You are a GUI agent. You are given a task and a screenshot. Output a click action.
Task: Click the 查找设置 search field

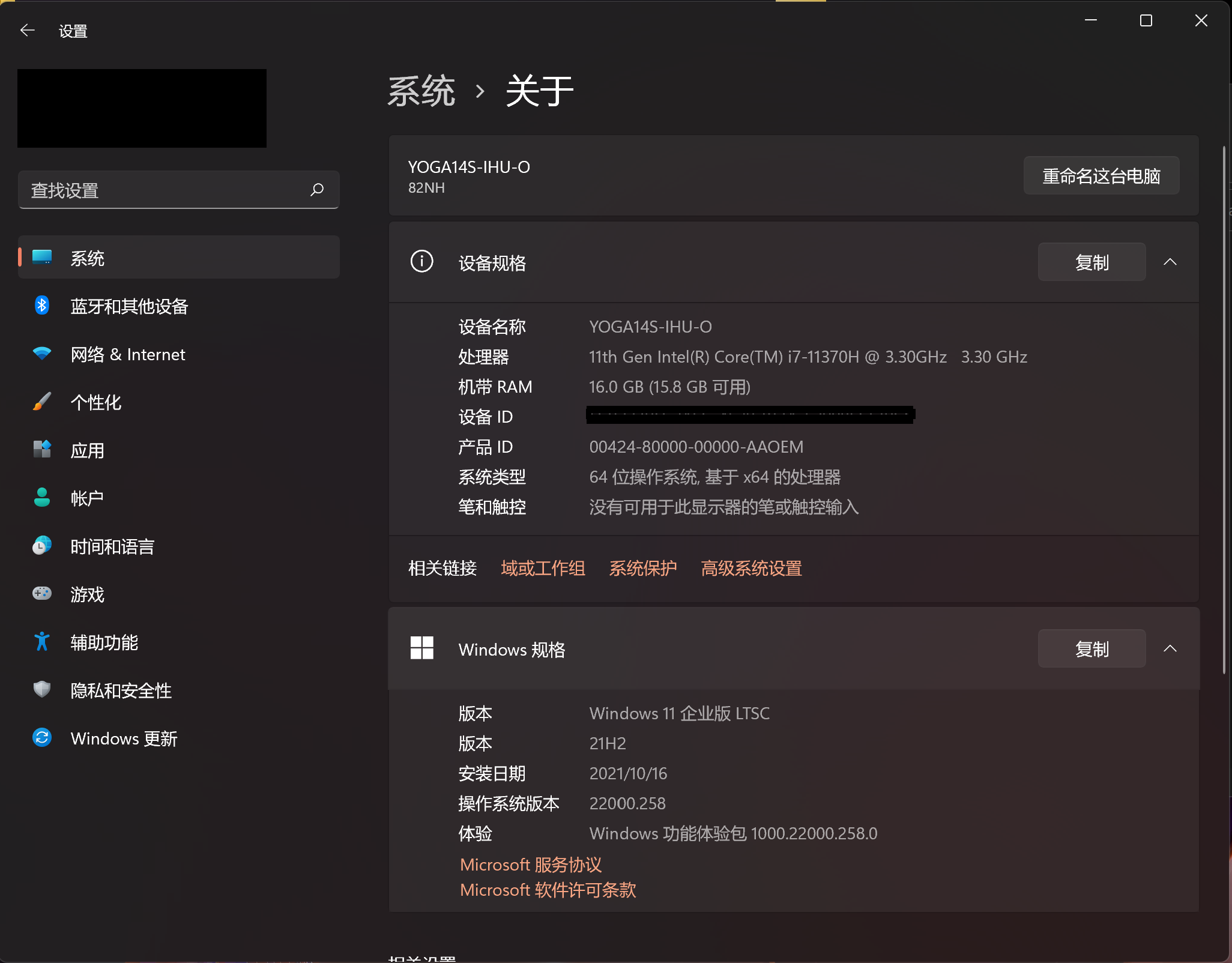pyautogui.click(x=179, y=190)
